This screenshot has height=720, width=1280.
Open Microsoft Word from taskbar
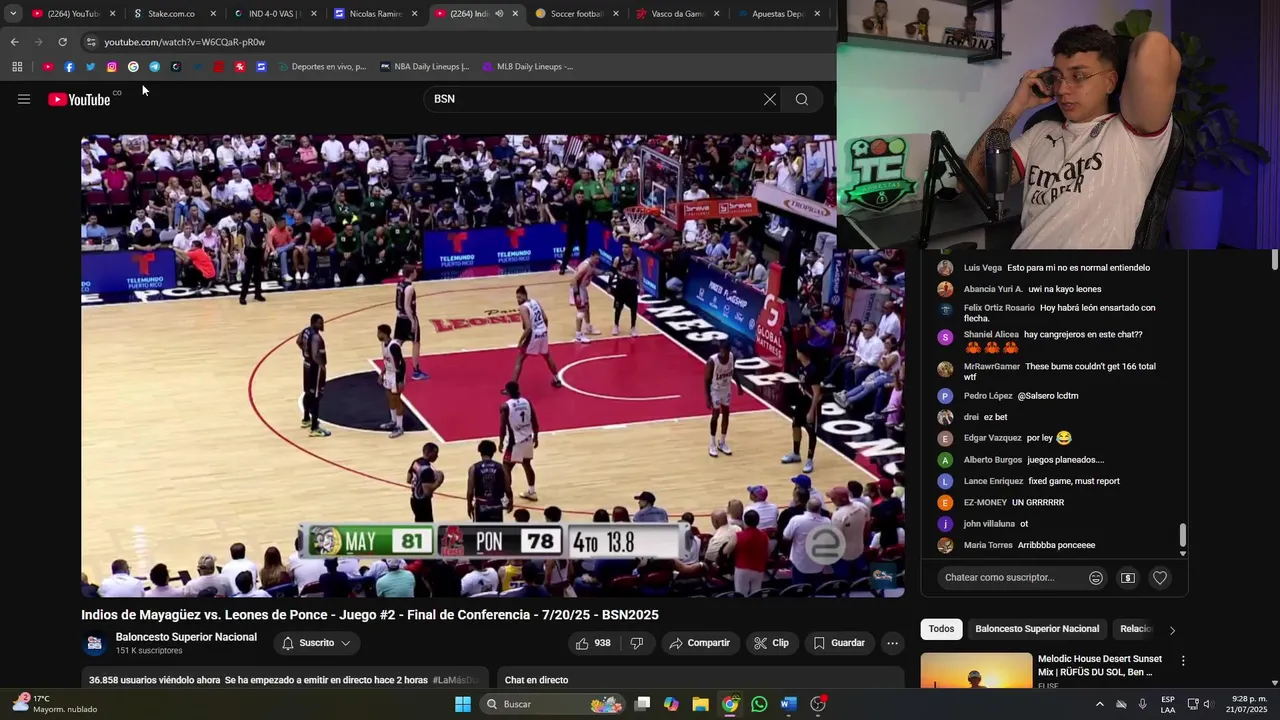pyautogui.click(x=788, y=704)
